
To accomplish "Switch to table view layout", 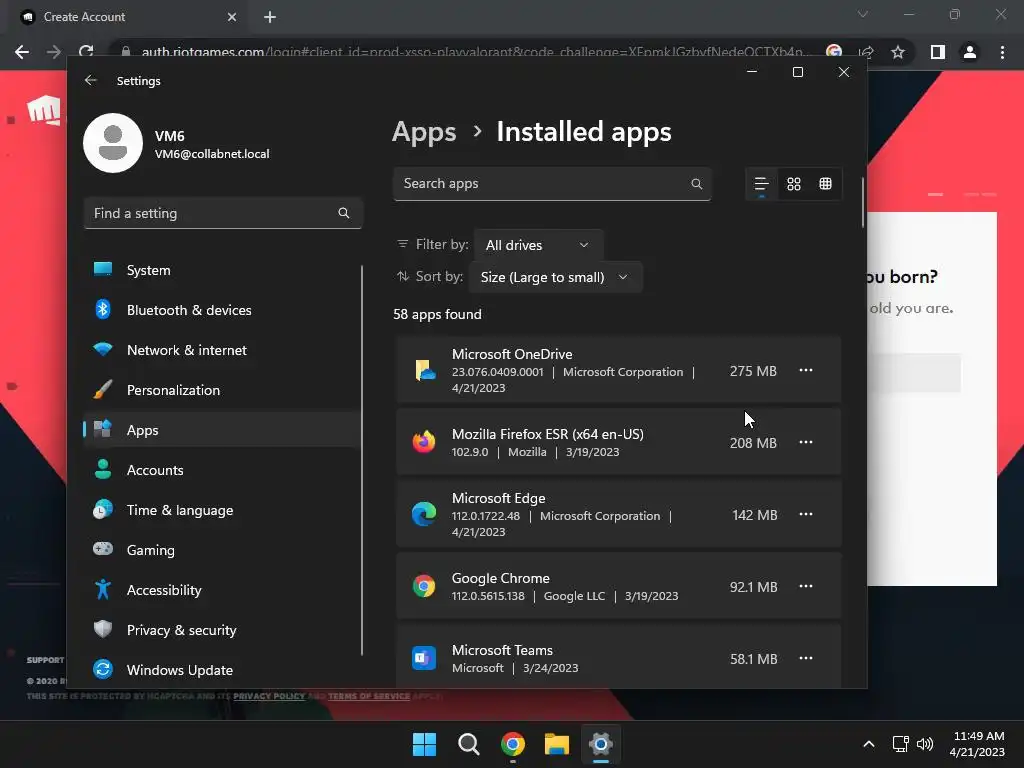I will [x=825, y=184].
